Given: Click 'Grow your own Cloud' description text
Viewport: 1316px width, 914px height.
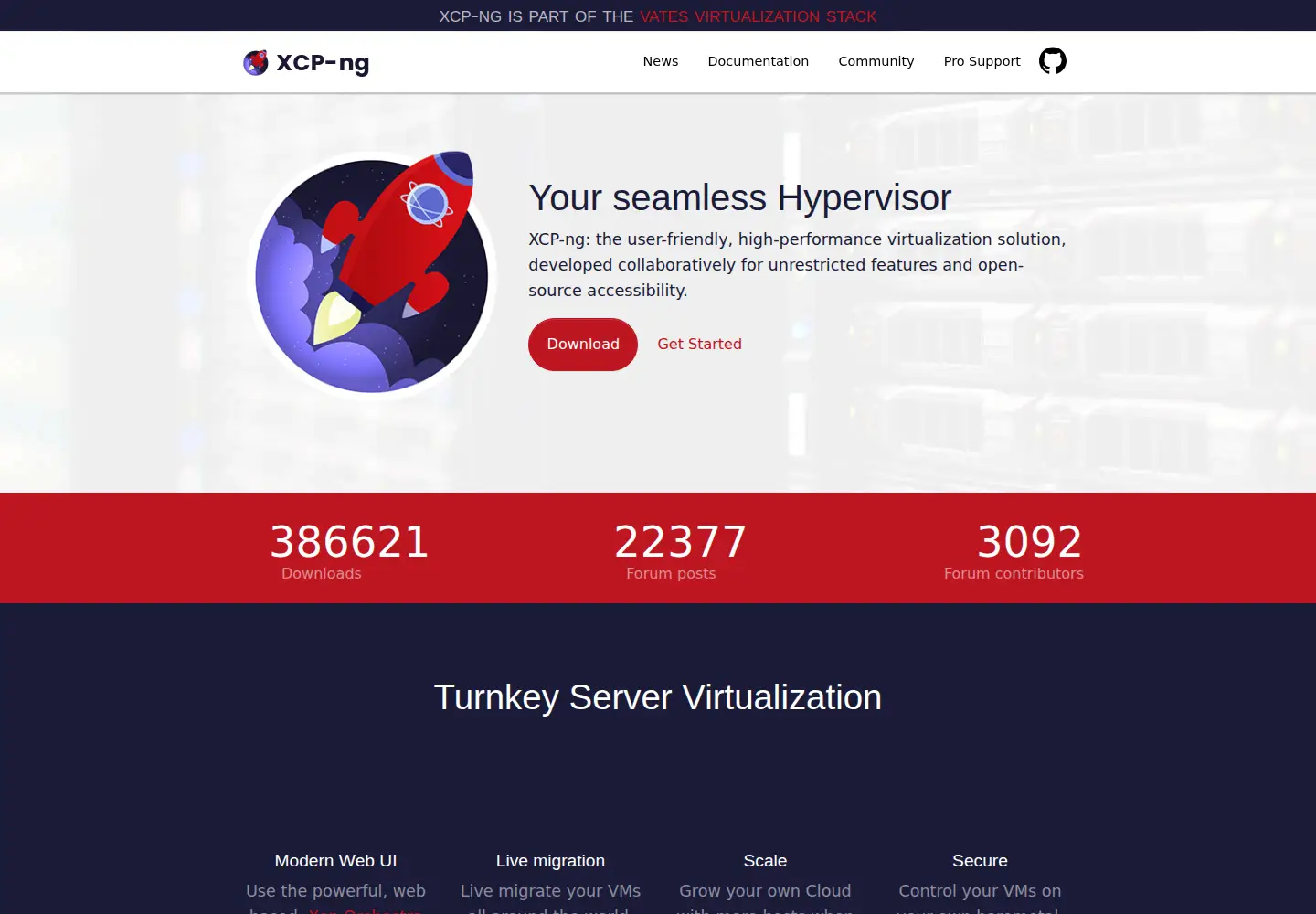Looking at the screenshot, I should pyautogui.click(x=765, y=891).
